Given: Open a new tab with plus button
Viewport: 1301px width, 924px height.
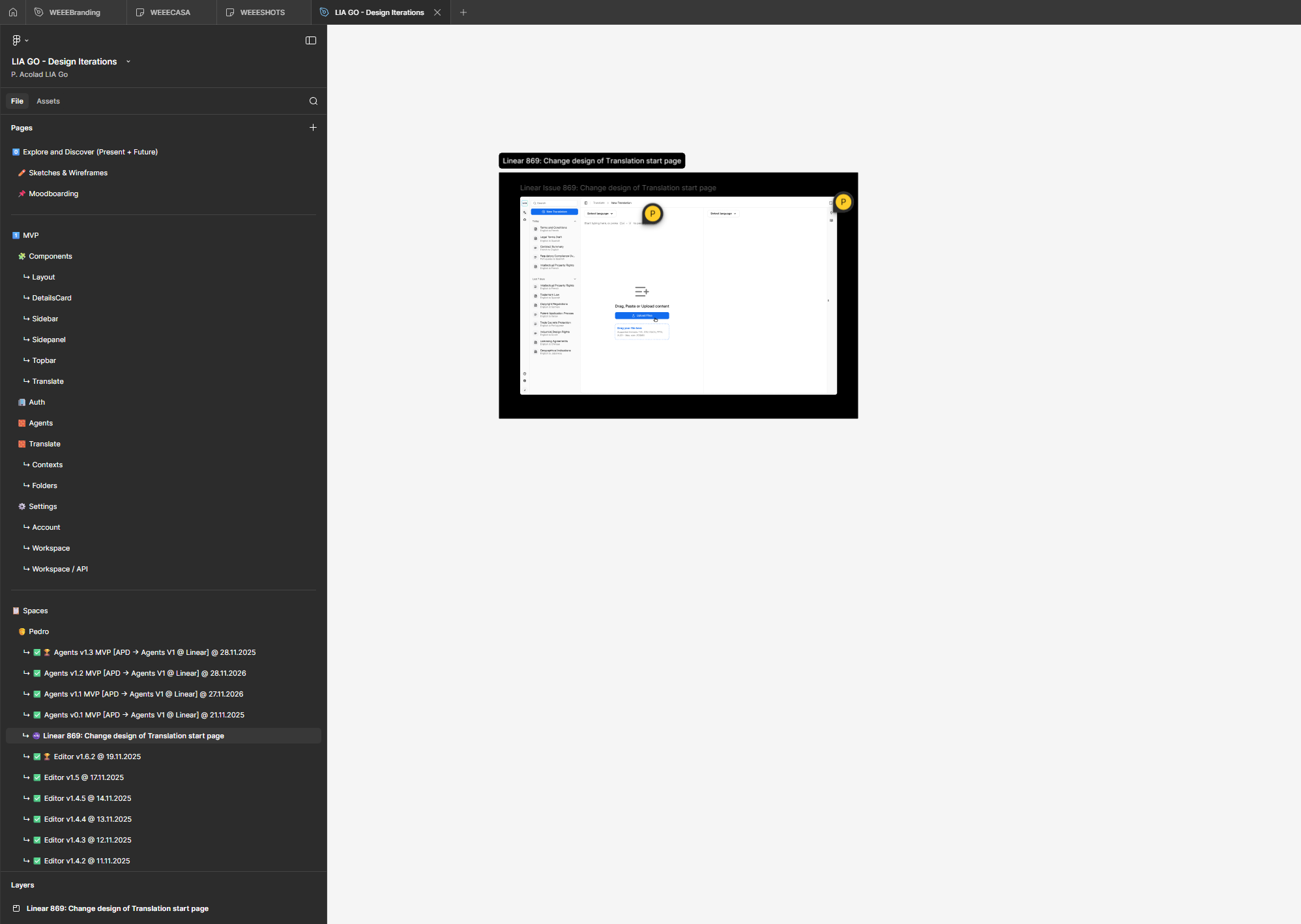Looking at the screenshot, I should [463, 12].
